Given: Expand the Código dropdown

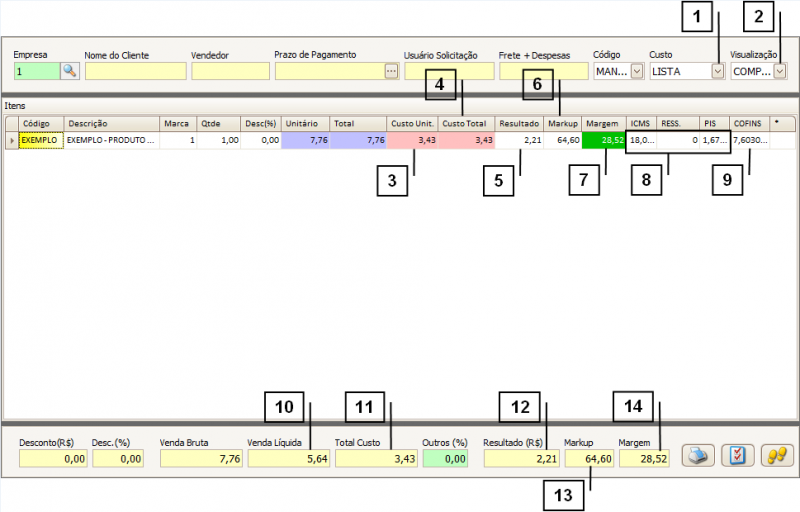Looking at the screenshot, I should (x=637, y=71).
